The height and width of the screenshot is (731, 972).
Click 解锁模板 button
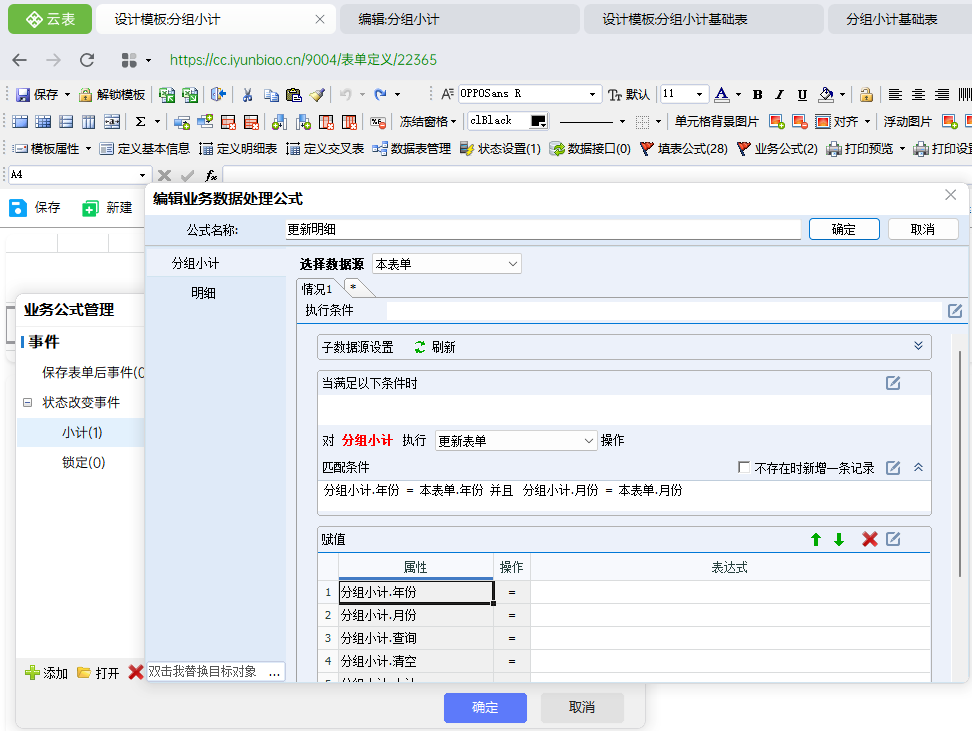pyautogui.click(x=112, y=94)
